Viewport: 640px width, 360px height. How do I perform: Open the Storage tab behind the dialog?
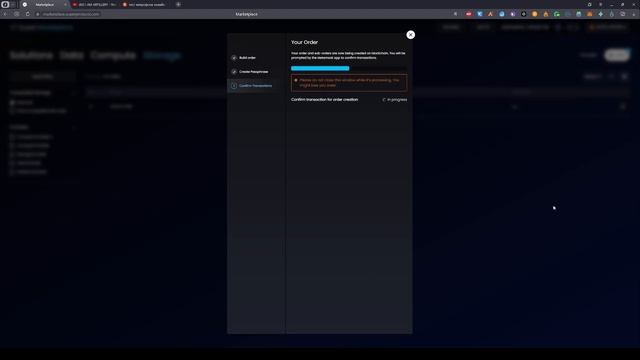tap(162, 55)
